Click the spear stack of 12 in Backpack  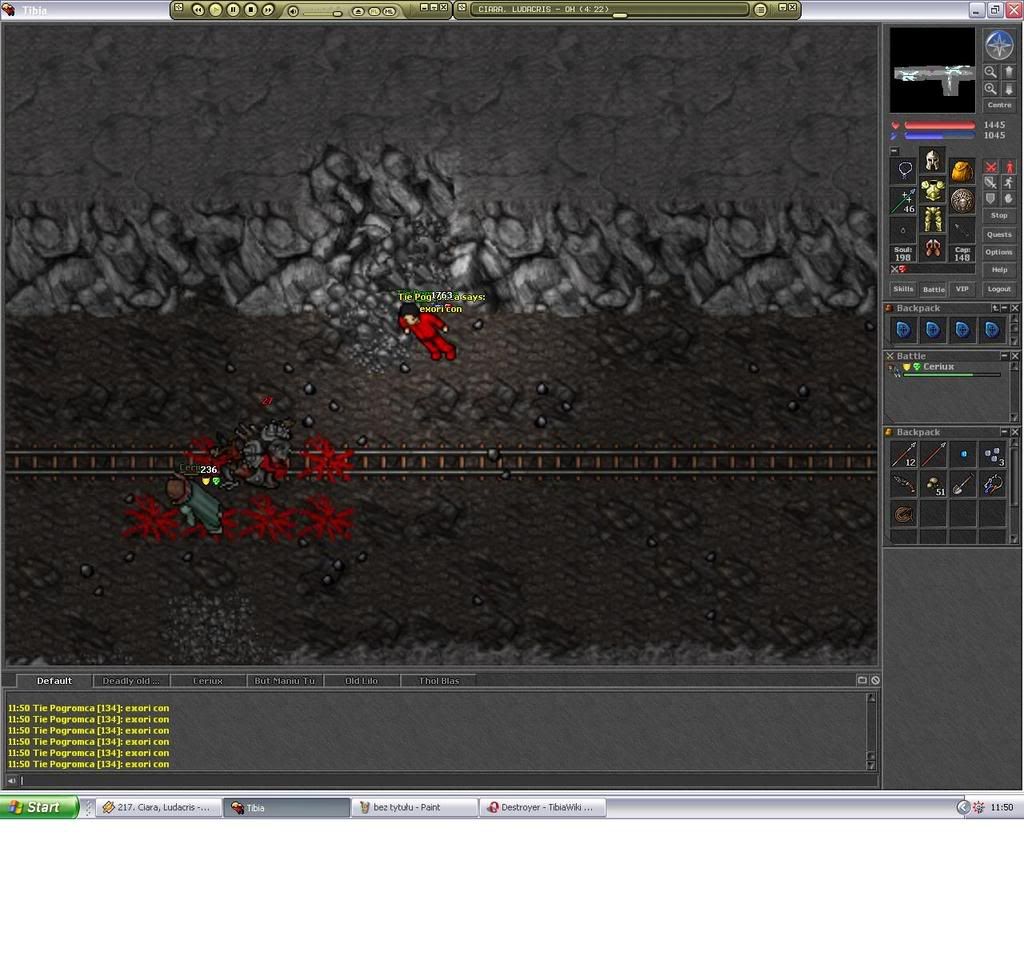904,455
